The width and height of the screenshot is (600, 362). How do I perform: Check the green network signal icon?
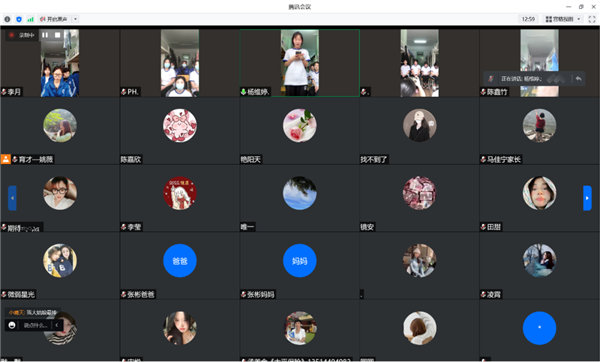point(30,19)
